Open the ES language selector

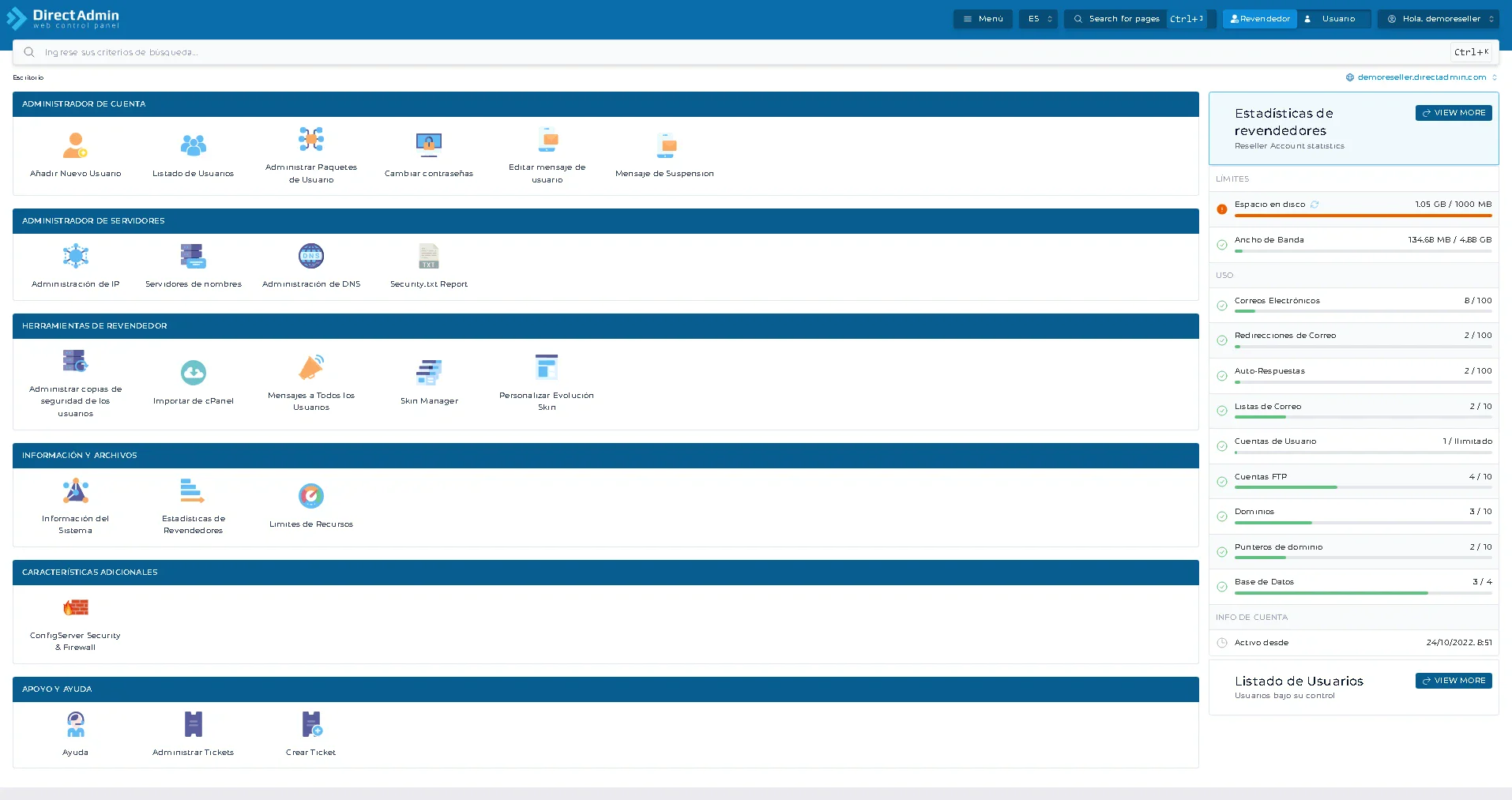pos(1037,18)
